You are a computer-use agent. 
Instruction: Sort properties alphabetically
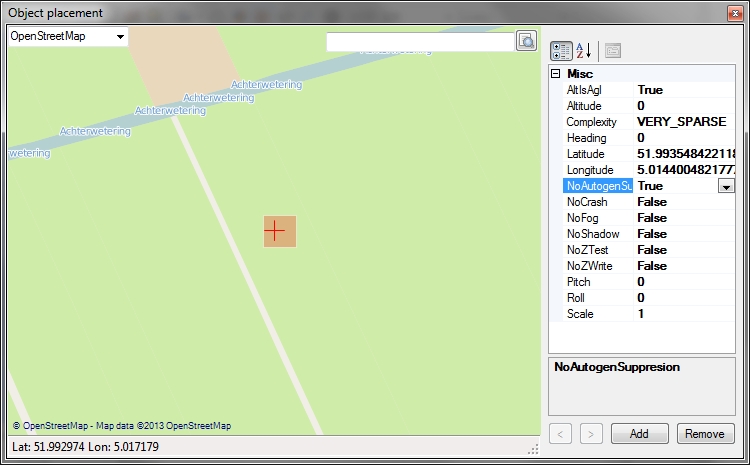pyautogui.click(x=584, y=50)
